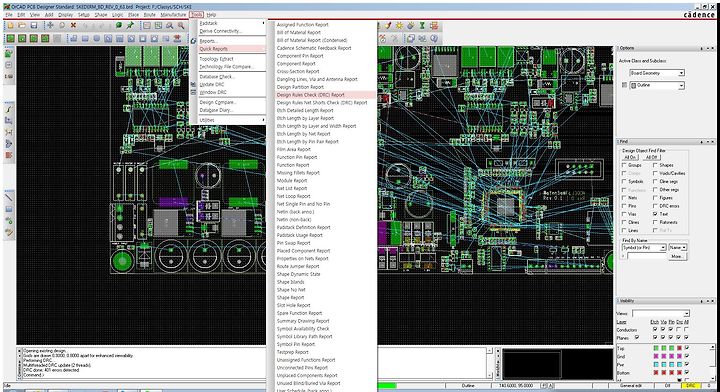
Task: Open the Manufacture menu
Action: click(173, 15)
